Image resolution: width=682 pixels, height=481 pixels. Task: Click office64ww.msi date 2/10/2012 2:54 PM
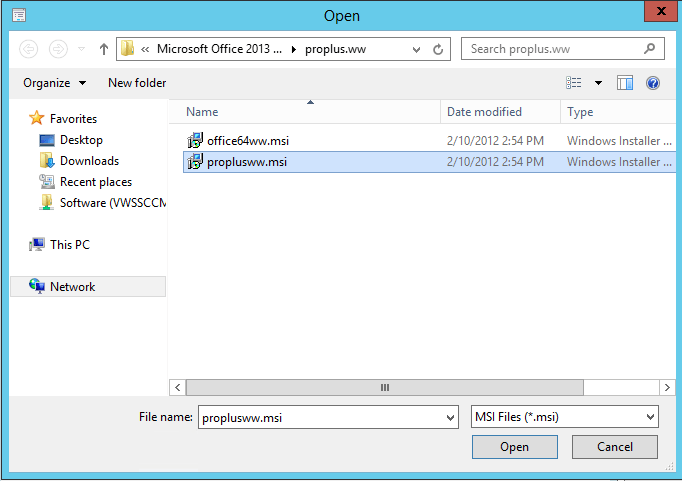click(495, 141)
